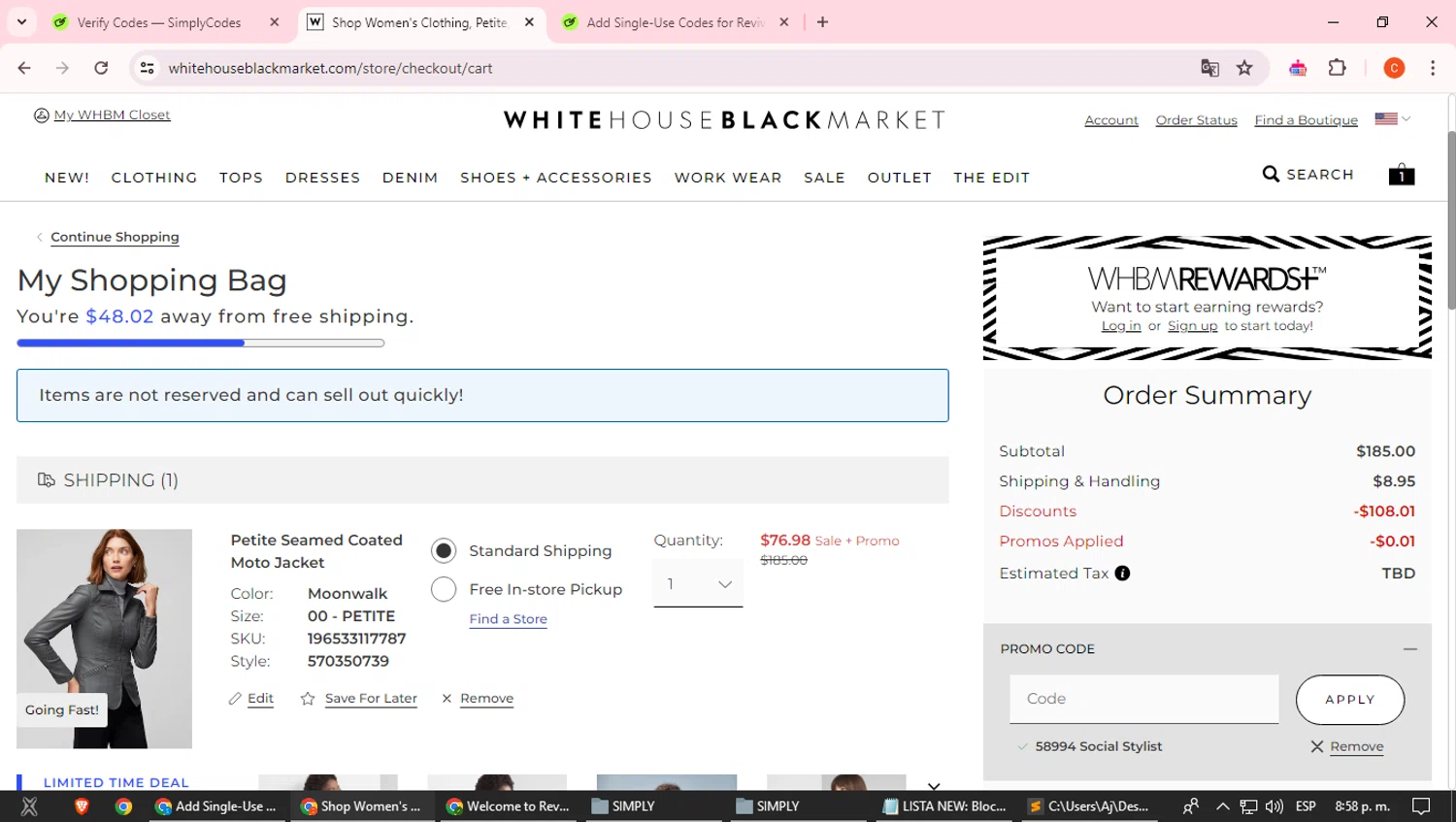Close the Verify Codes tab
Viewport: 1456px width, 822px height.
[x=275, y=22]
